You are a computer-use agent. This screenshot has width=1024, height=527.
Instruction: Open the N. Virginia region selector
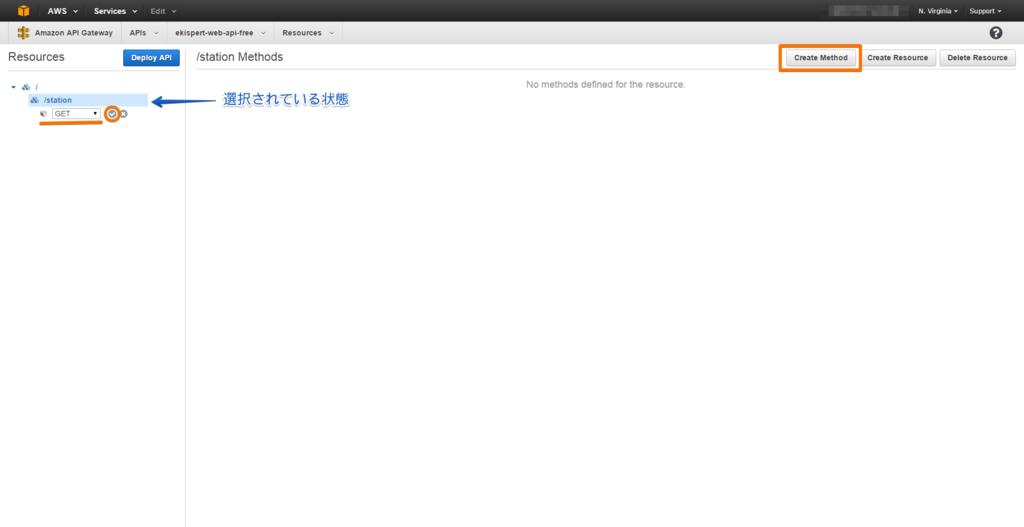[x=938, y=11]
